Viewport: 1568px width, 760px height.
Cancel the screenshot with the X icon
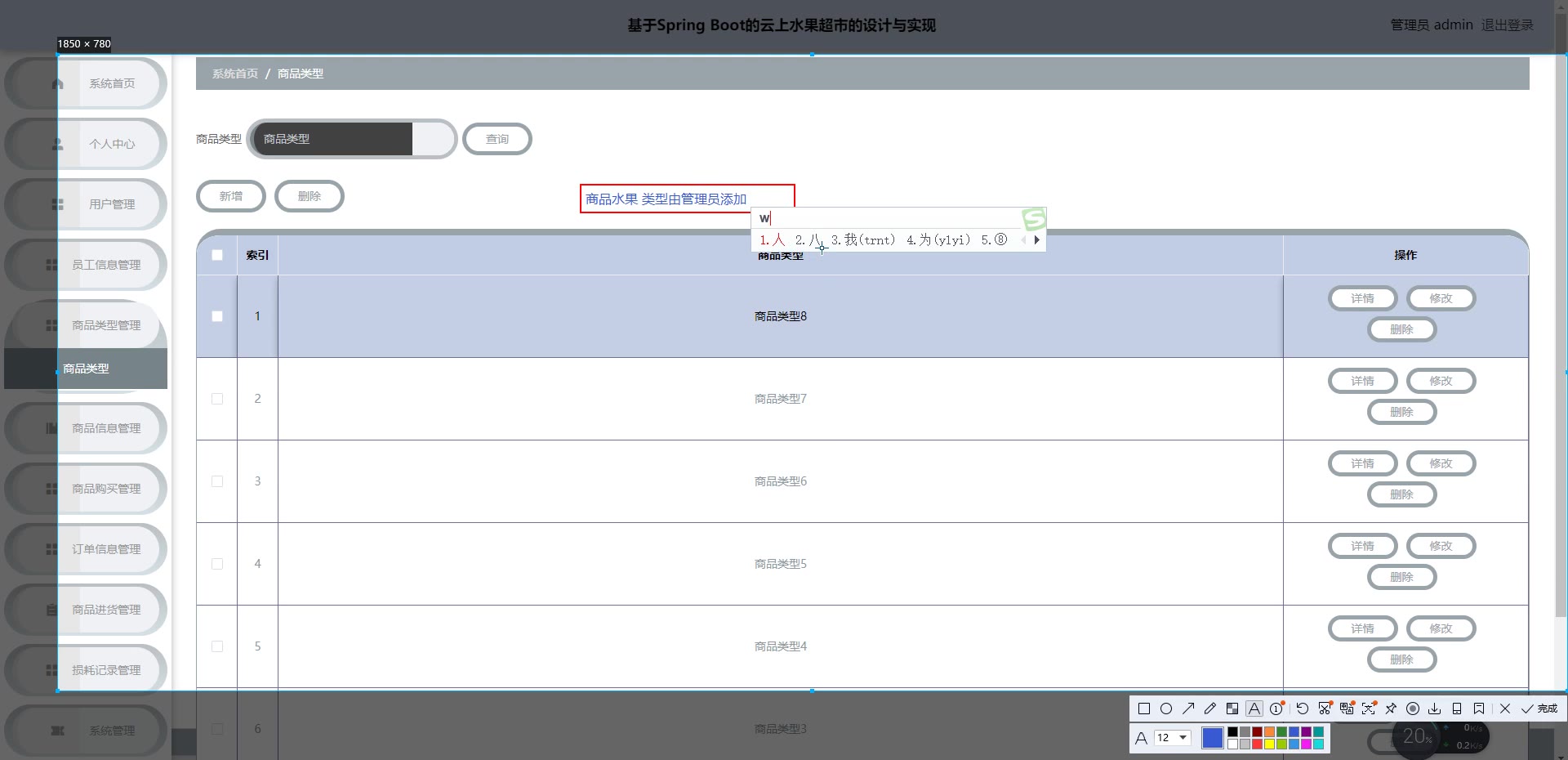pyautogui.click(x=1505, y=709)
